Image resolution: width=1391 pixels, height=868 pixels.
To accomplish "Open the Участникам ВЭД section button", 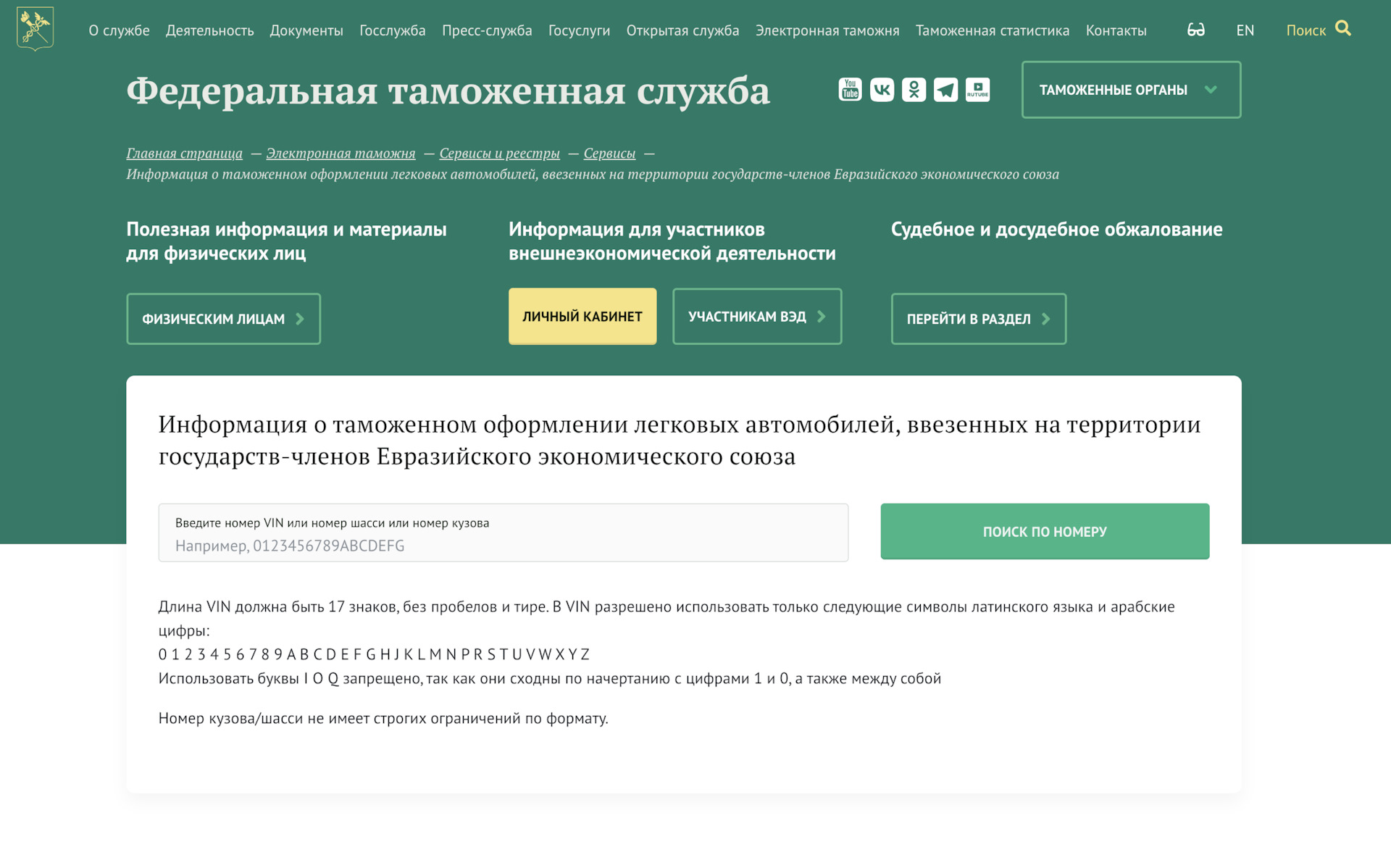I will [x=756, y=317].
